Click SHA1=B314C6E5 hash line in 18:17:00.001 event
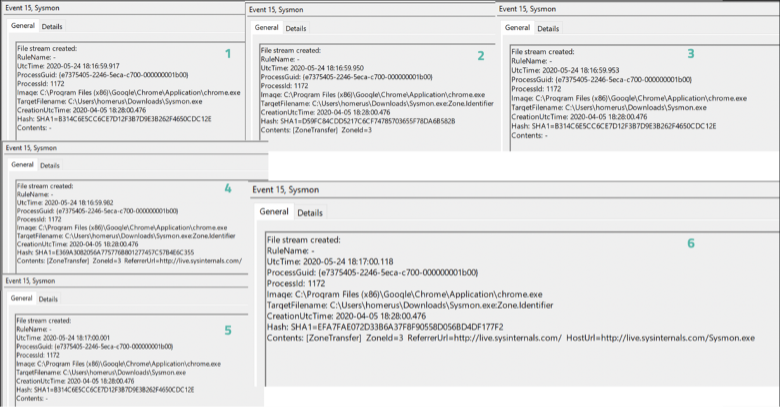The image size is (780, 408). [x=105, y=390]
